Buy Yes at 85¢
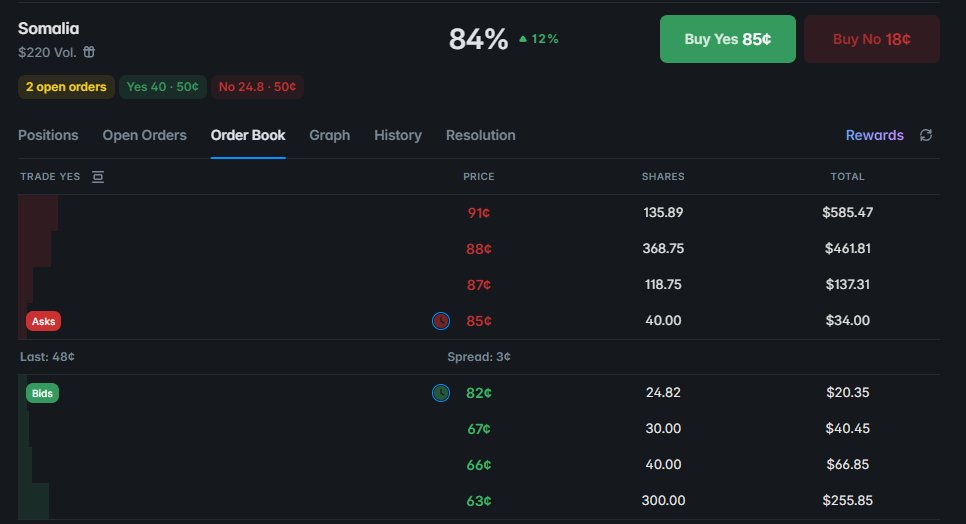 coord(728,39)
